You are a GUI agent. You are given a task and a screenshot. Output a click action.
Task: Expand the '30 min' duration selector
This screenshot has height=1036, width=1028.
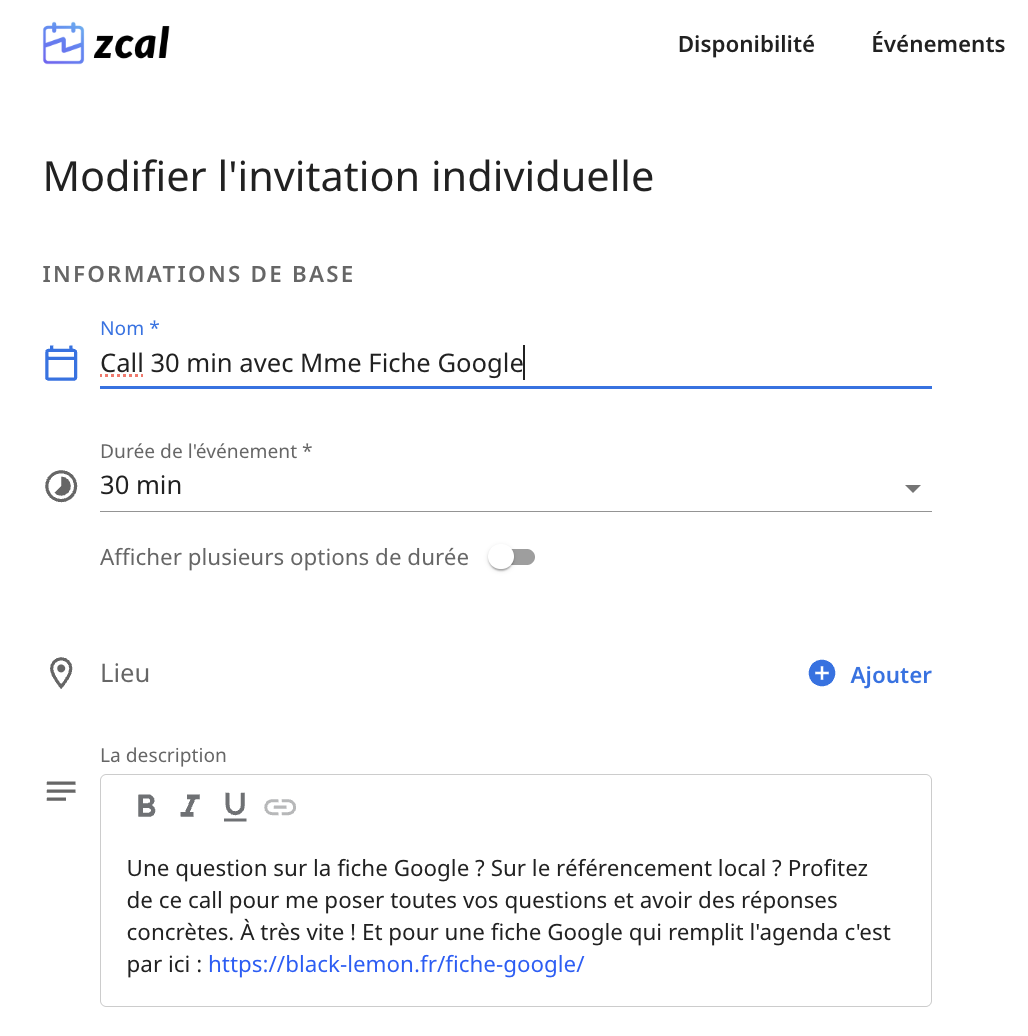[x=912, y=488]
